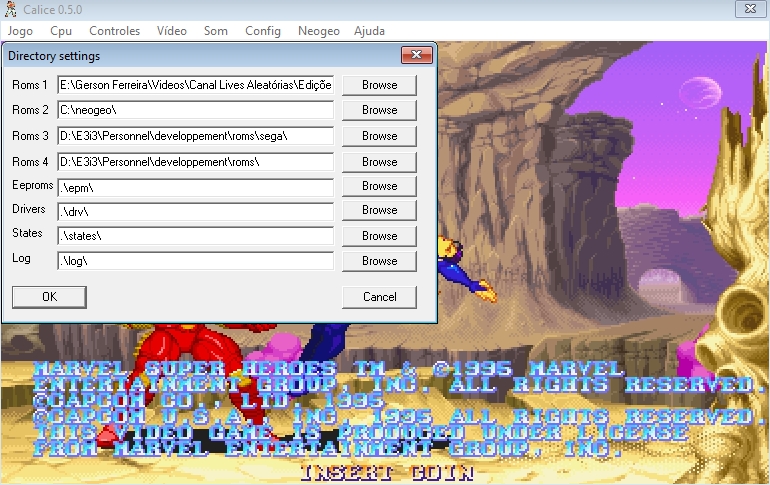The image size is (770, 485).
Task: Click the Log label
Action: [21, 259]
